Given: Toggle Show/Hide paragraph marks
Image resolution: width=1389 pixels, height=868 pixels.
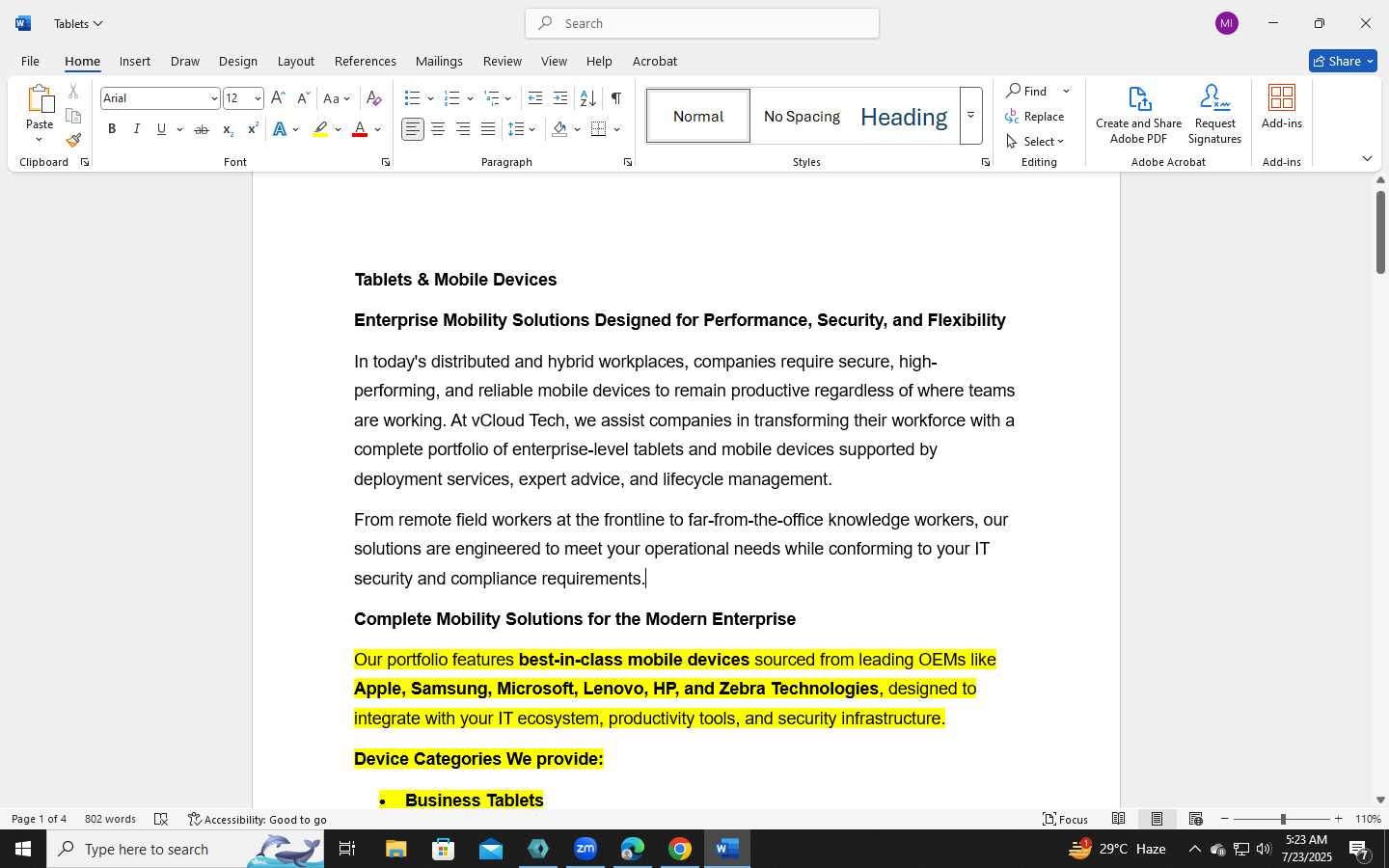Looking at the screenshot, I should [615, 98].
